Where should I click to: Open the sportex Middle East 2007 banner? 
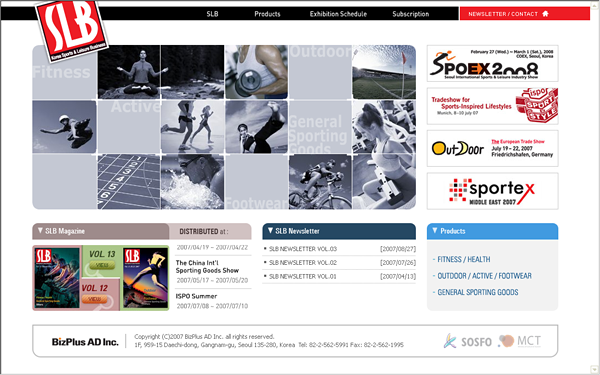[492, 191]
